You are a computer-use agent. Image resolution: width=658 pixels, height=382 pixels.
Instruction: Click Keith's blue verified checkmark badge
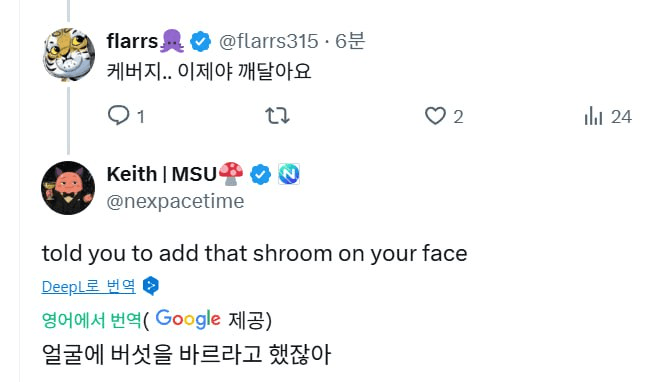click(260, 174)
